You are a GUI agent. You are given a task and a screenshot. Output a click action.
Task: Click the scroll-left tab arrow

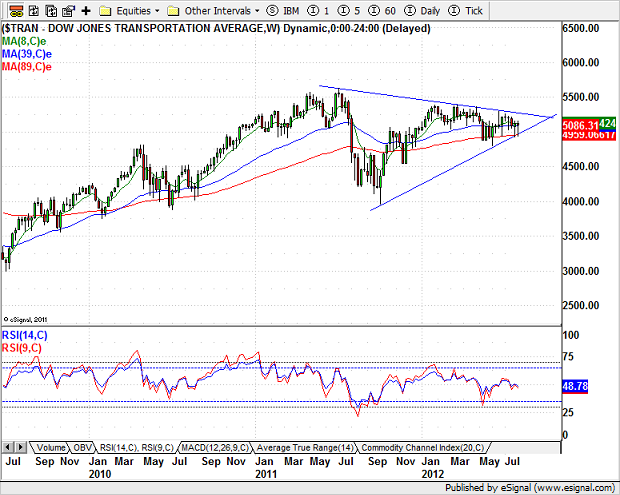pos(8,448)
